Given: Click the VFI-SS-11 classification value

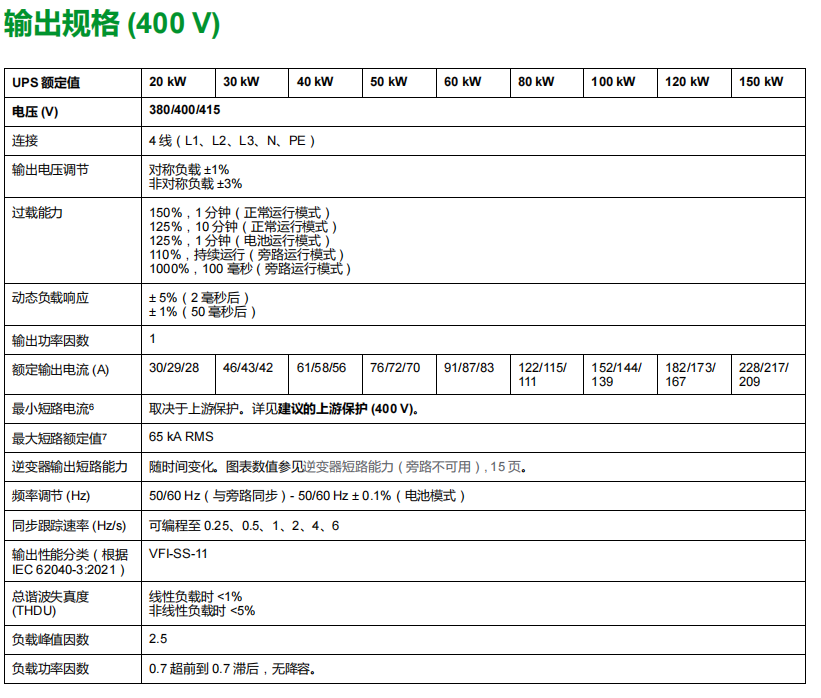Looking at the screenshot, I should 179,553.
